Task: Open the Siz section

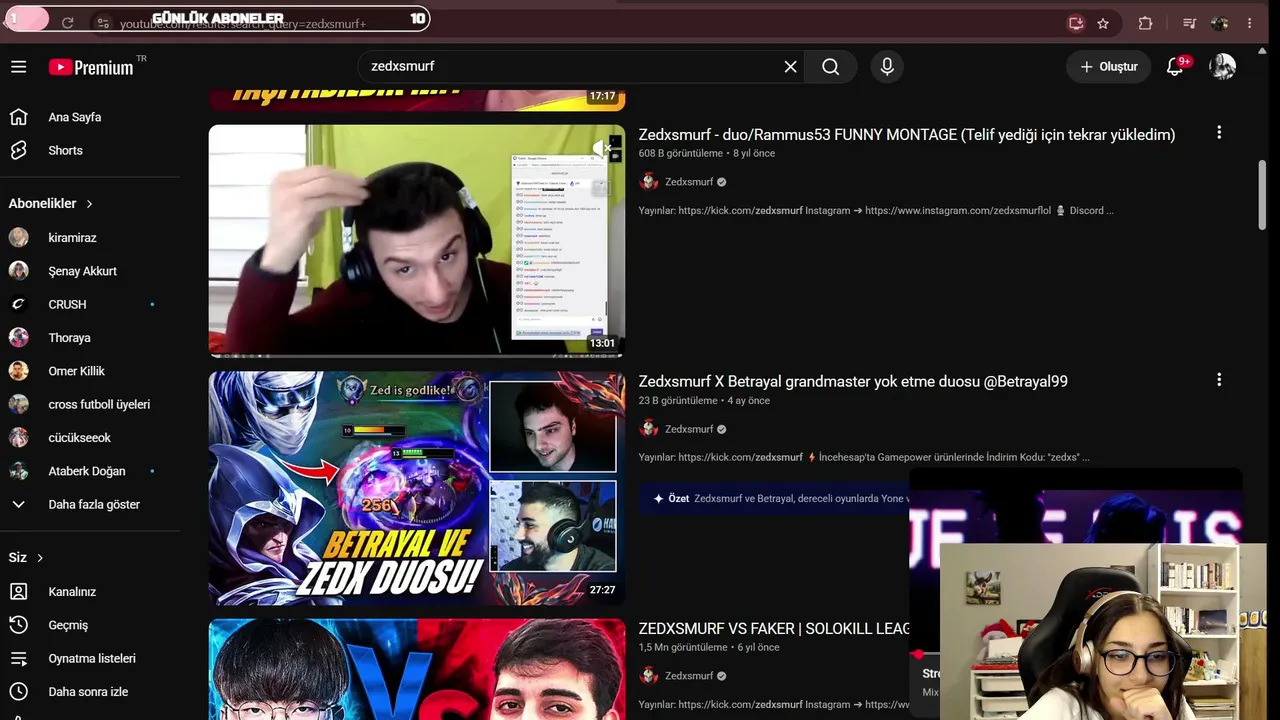Action: pyautogui.click(x=27, y=558)
